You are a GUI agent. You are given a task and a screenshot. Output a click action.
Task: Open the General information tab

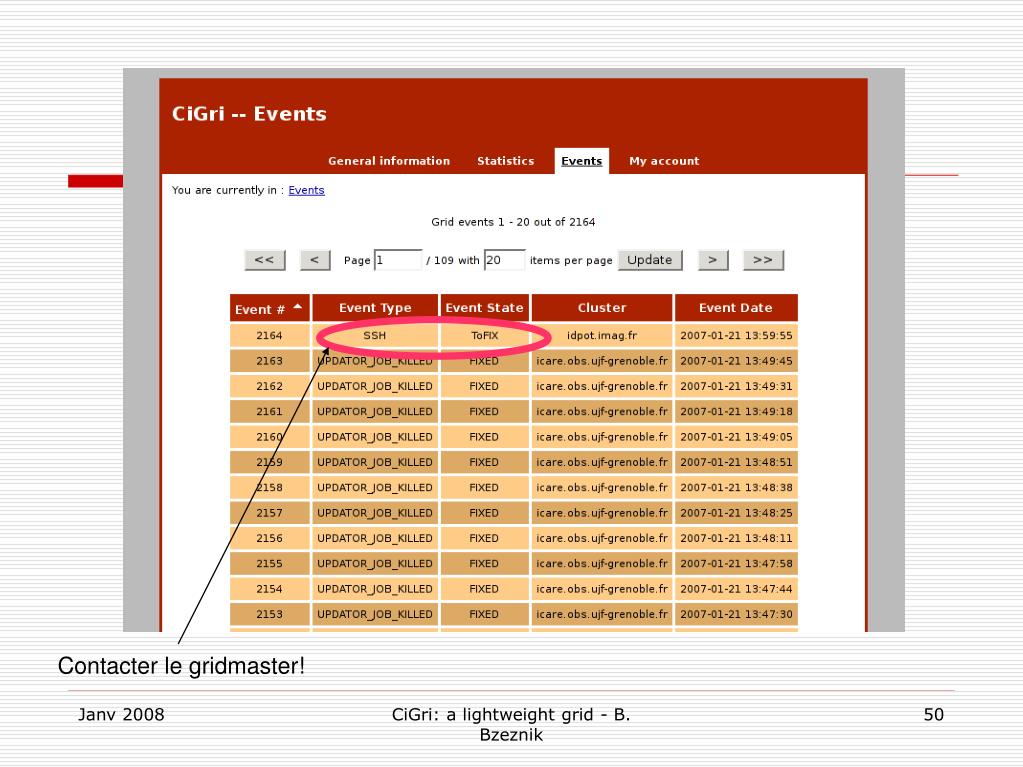coord(389,161)
